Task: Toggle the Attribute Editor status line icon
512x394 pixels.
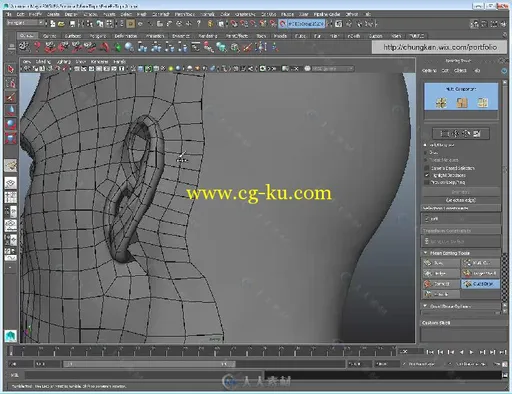Action: point(484,24)
